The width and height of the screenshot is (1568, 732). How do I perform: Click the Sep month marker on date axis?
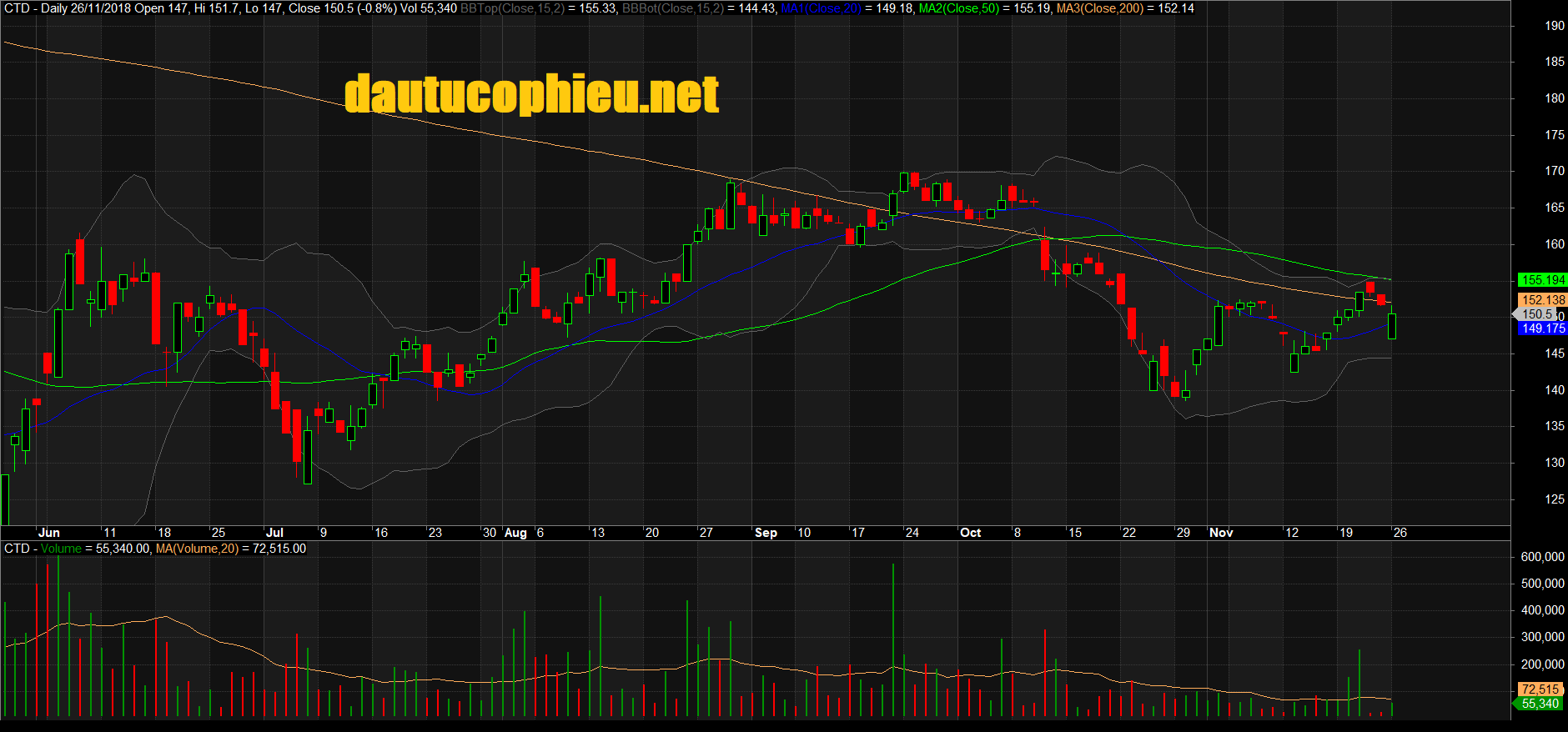click(x=766, y=533)
